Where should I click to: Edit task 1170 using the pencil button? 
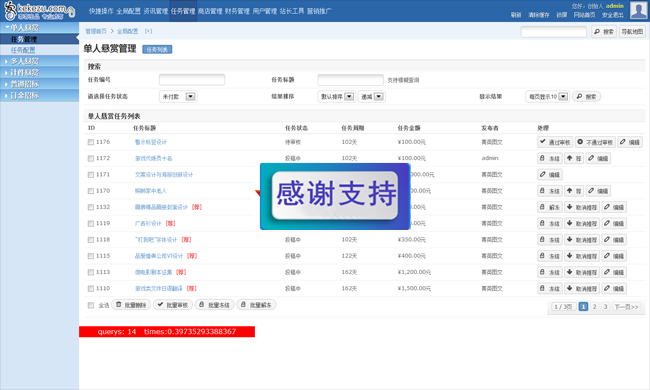point(598,191)
